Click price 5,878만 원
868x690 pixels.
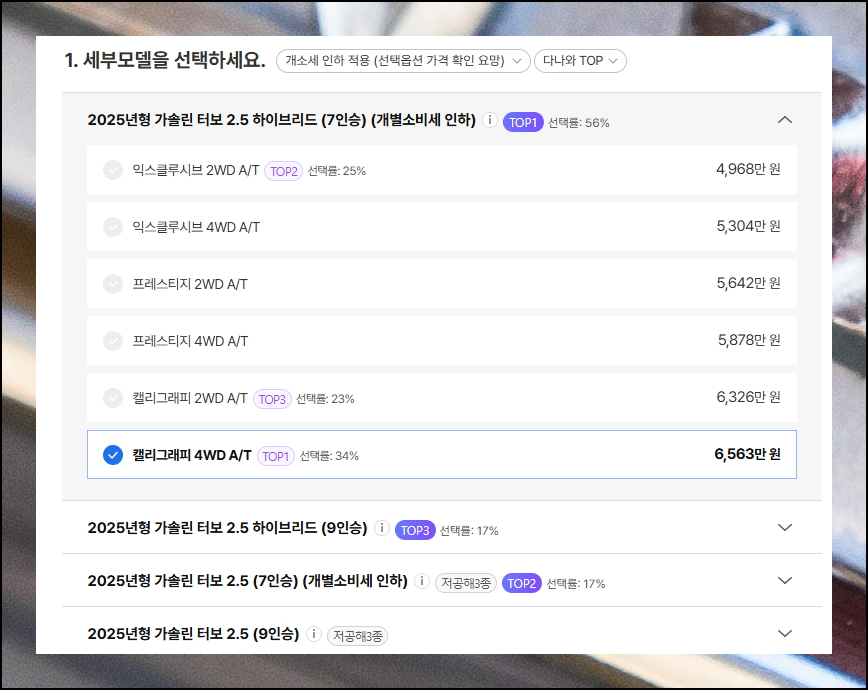[749, 341]
